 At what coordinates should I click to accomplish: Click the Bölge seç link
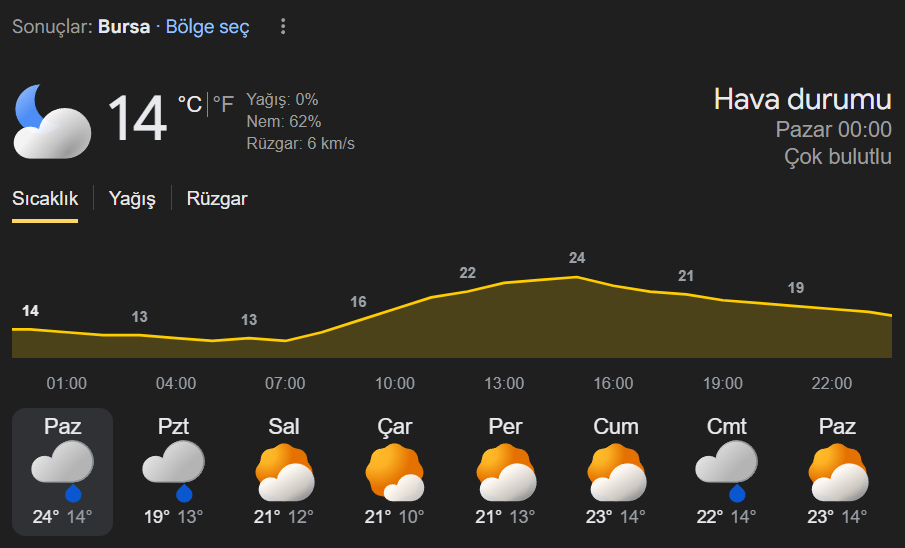[x=207, y=27]
